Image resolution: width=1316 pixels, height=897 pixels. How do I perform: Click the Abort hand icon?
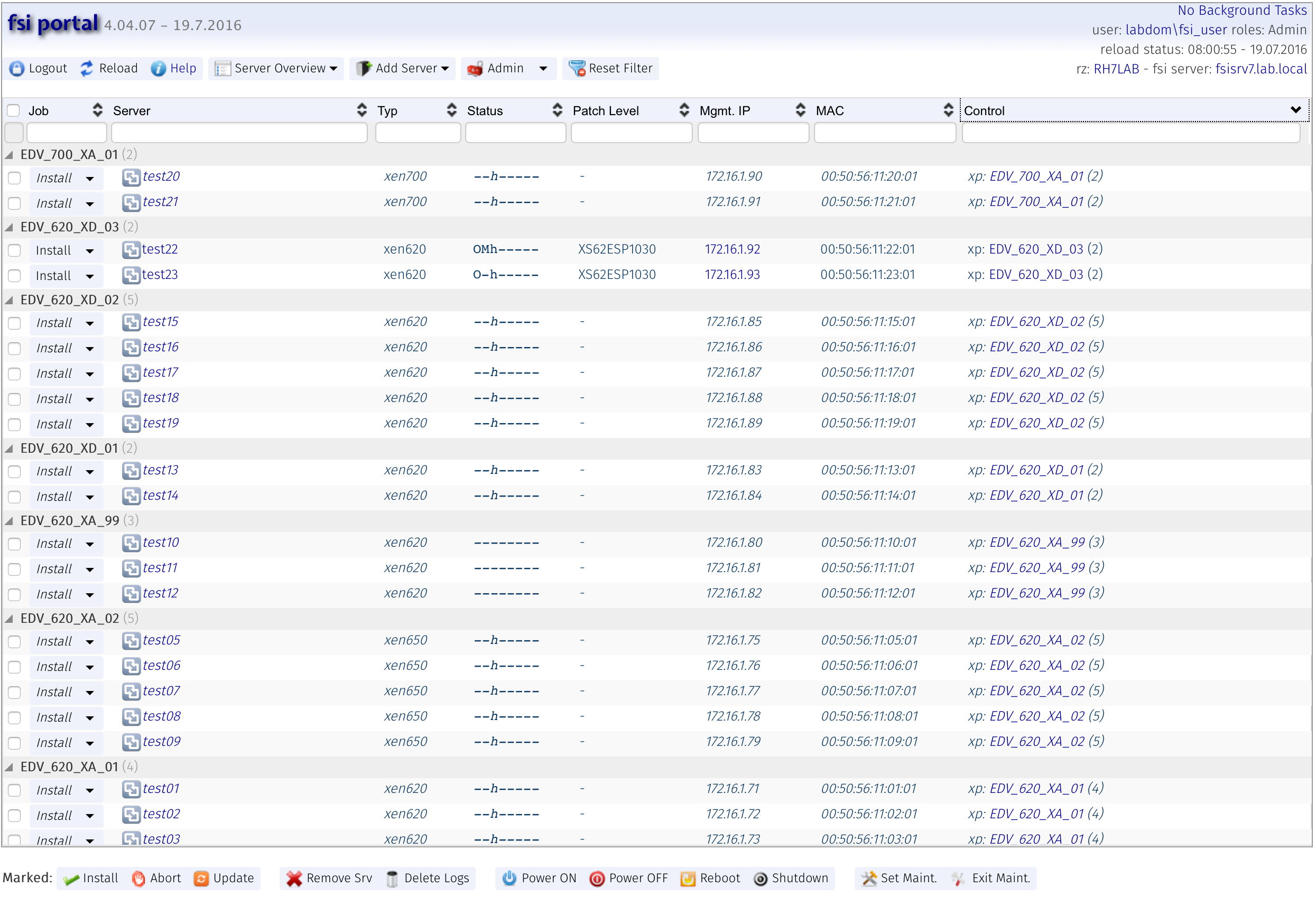(x=138, y=879)
